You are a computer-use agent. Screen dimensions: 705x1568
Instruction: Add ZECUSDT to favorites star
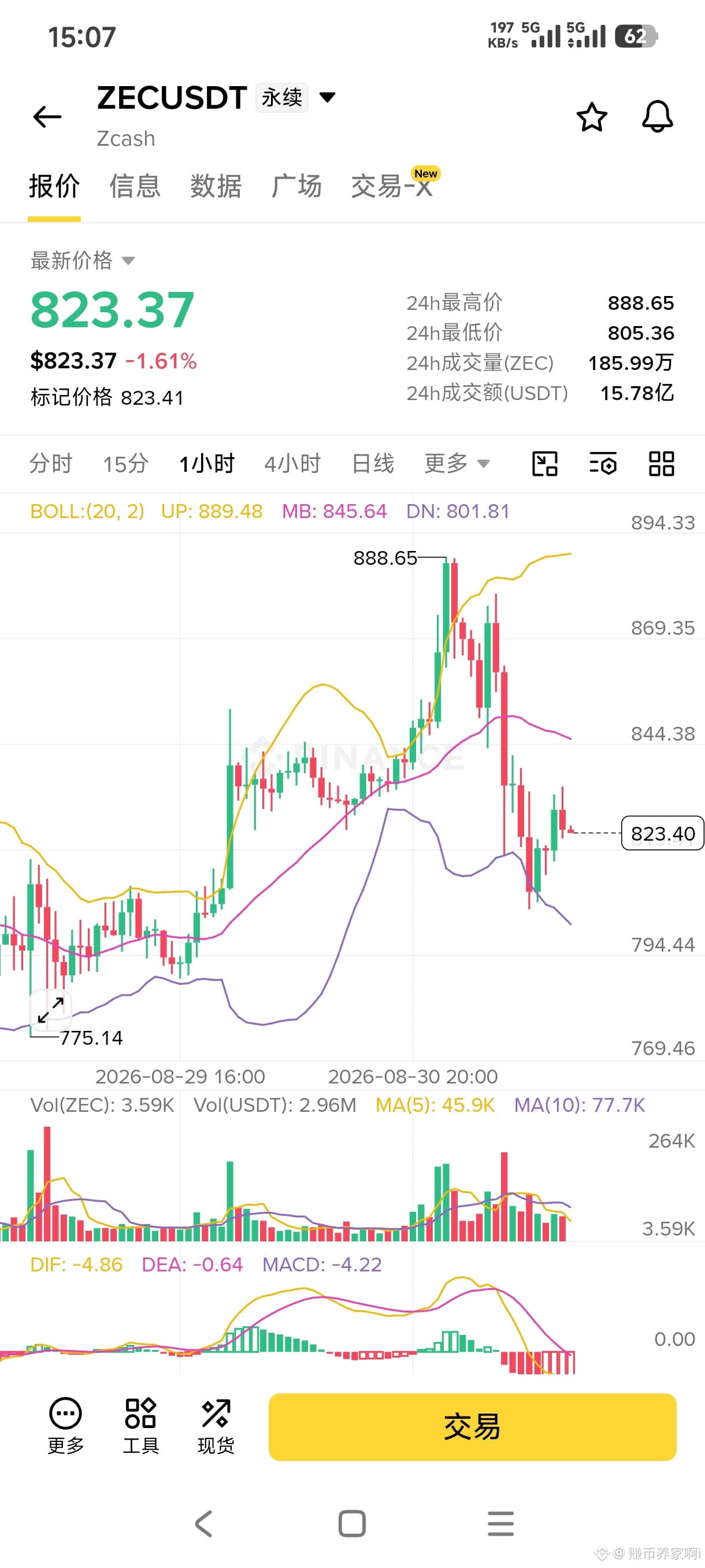591,116
